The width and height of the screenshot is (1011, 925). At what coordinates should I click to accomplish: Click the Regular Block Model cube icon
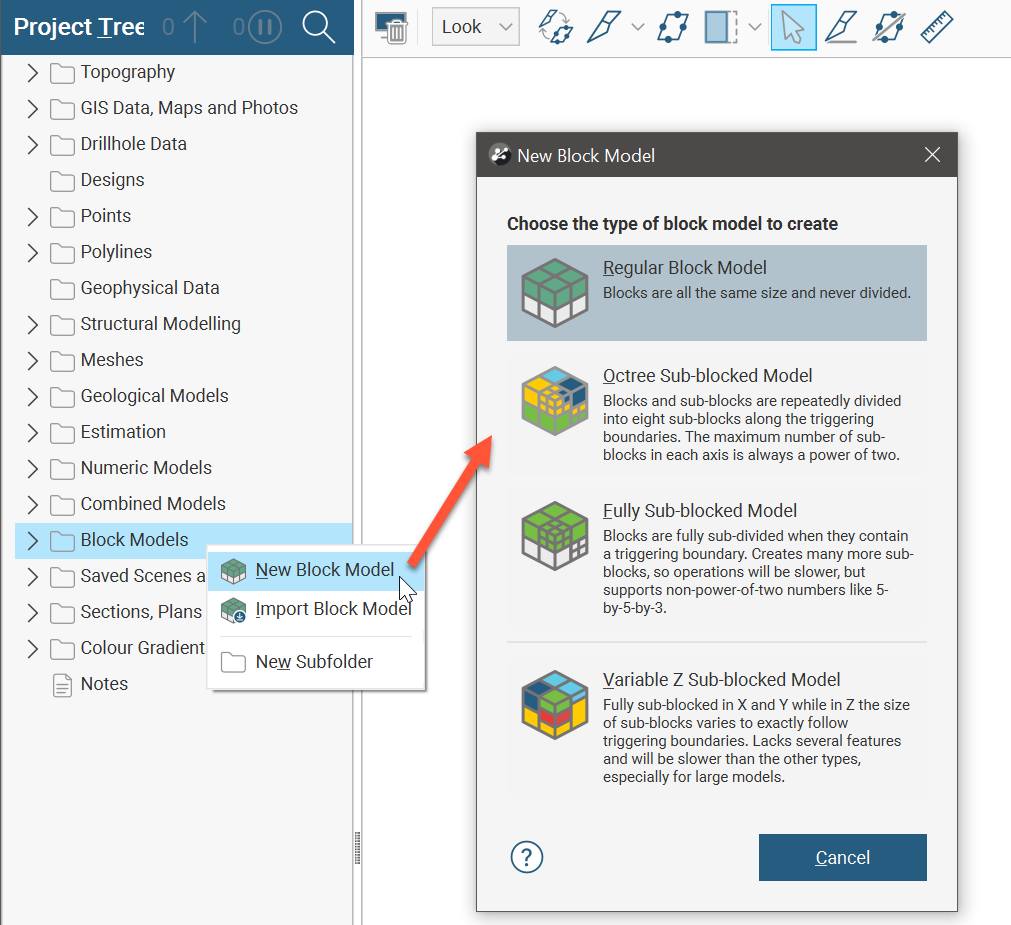[555, 293]
